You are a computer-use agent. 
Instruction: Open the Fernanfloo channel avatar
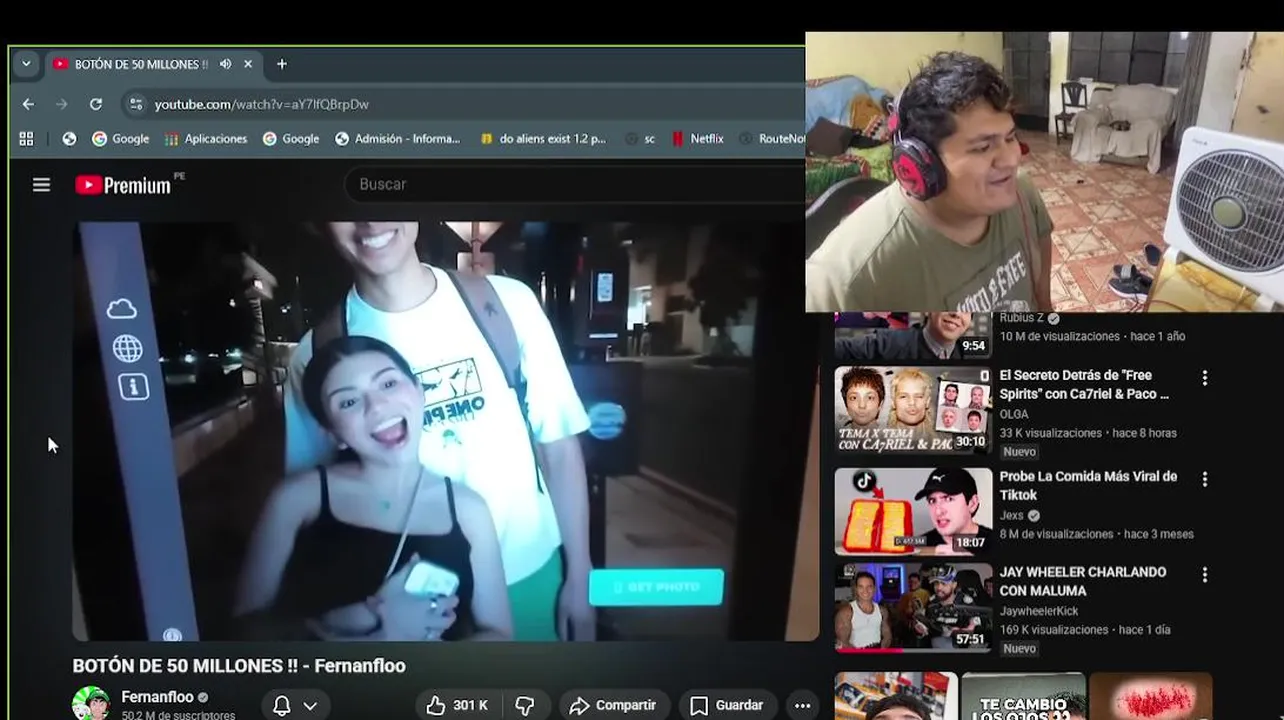tap(91, 702)
